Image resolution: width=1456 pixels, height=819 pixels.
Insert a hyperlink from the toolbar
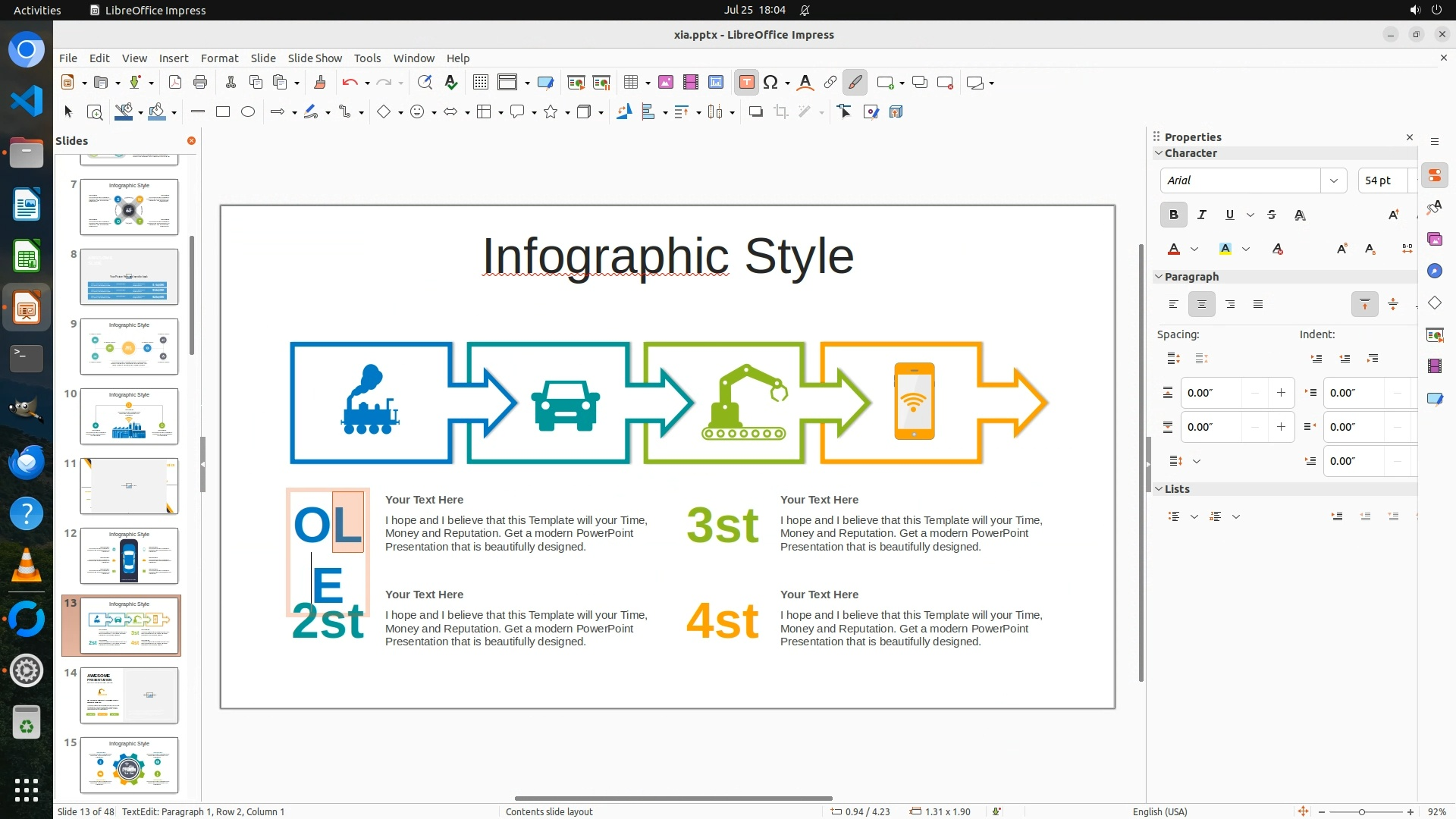click(x=830, y=83)
